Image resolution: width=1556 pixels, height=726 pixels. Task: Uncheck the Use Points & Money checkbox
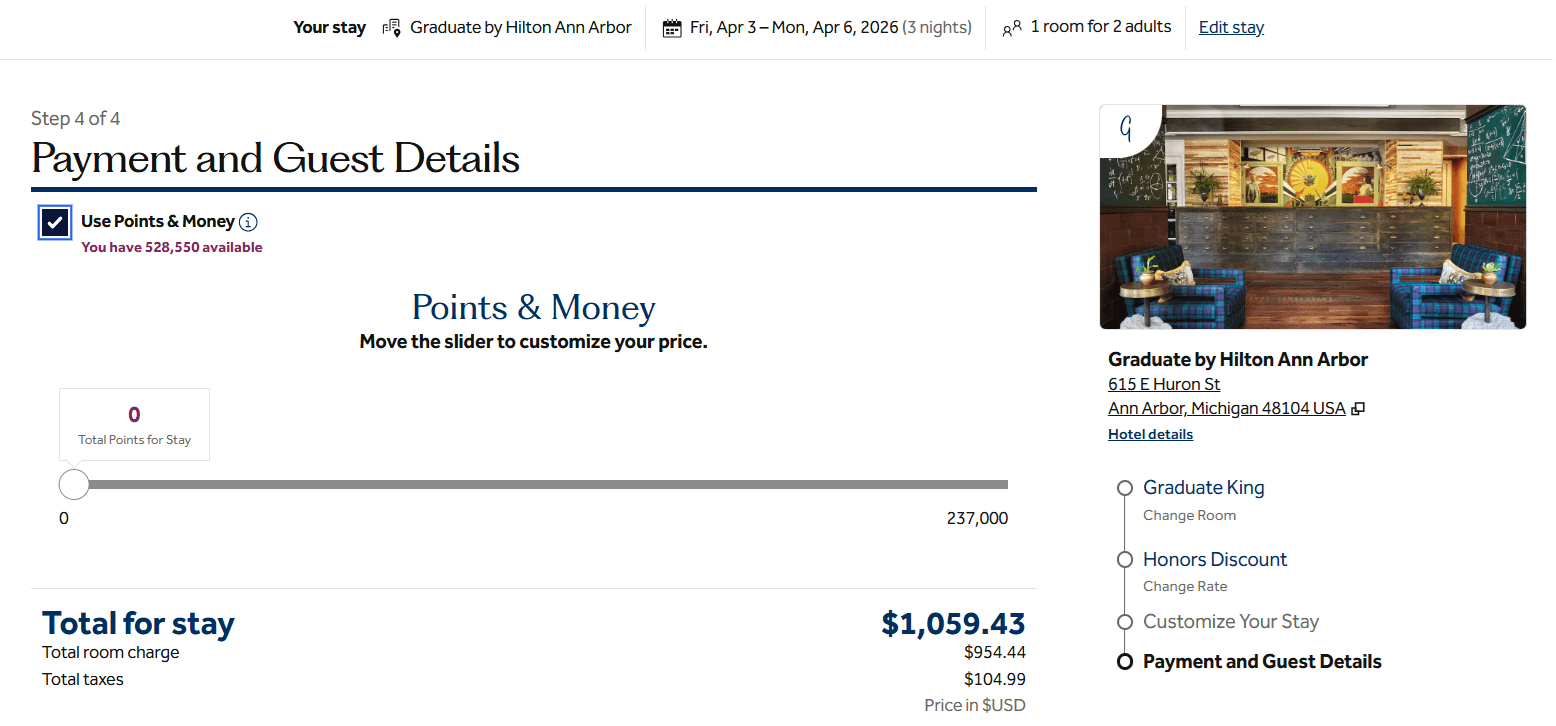pos(56,222)
